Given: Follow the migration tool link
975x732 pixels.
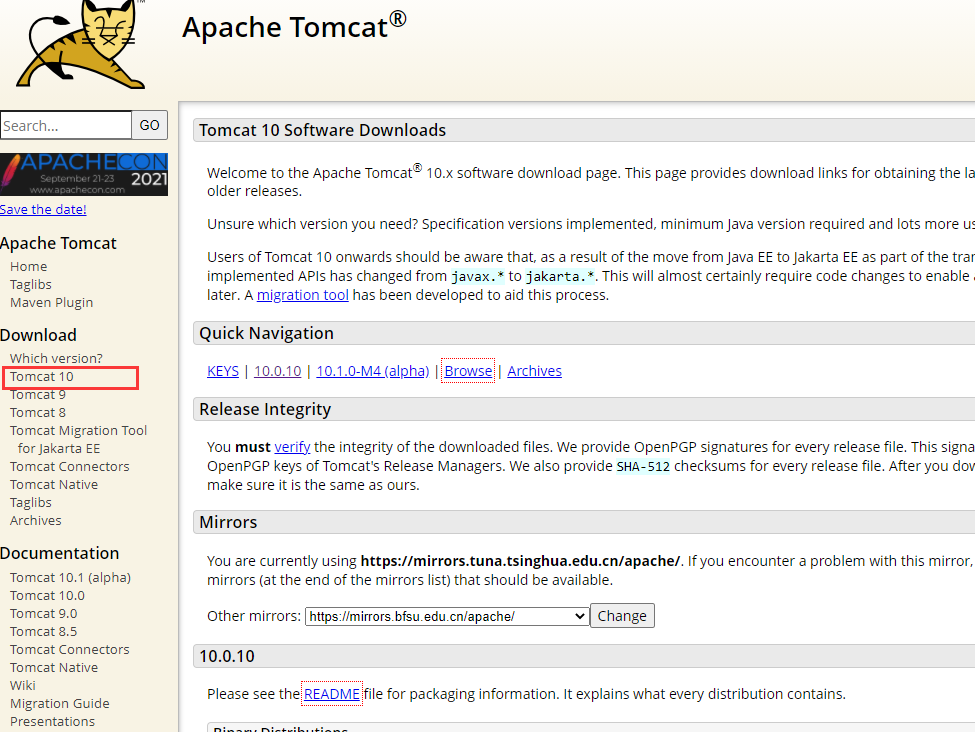Looking at the screenshot, I should [x=303, y=295].
